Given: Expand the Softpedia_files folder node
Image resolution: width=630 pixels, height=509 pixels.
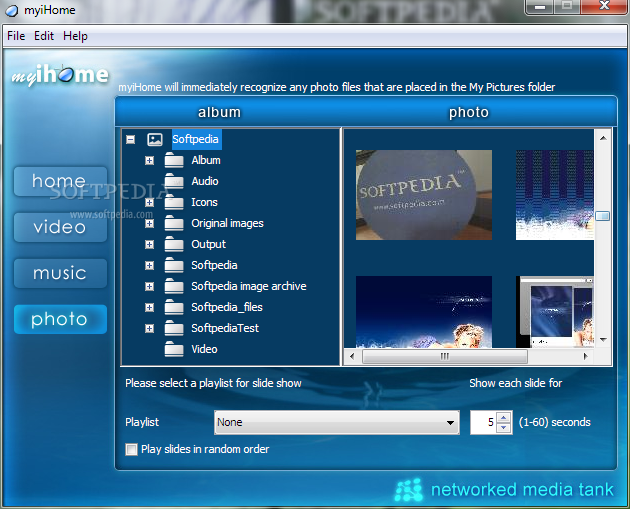Looking at the screenshot, I should tap(149, 307).
